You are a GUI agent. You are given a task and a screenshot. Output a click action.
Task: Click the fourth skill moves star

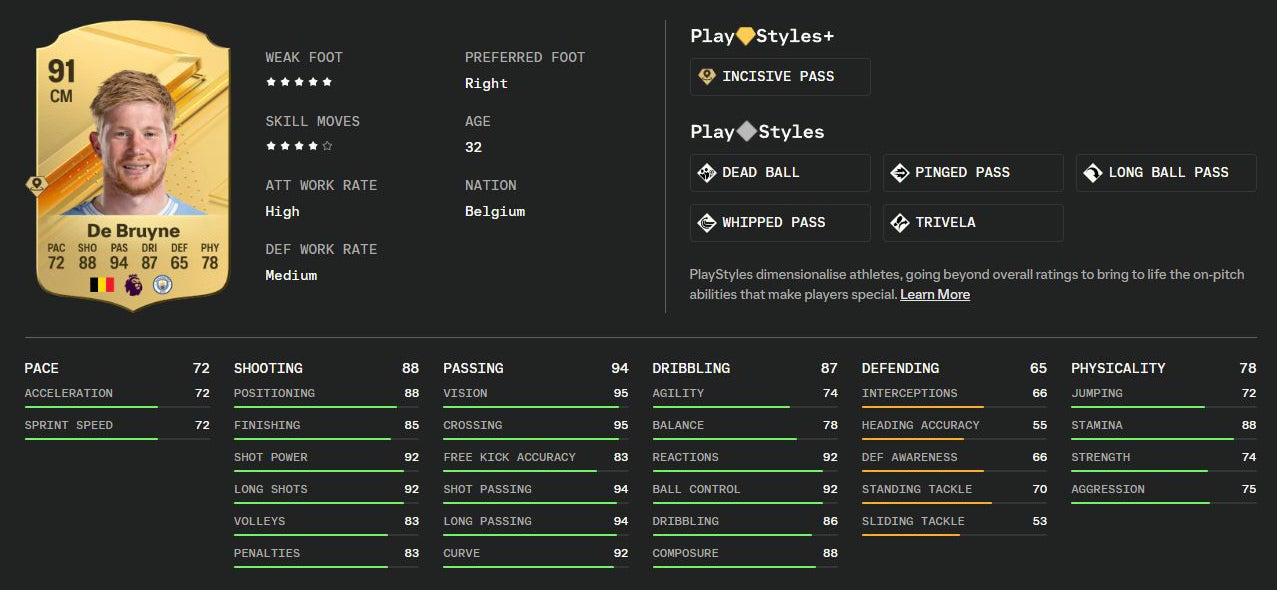point(312,145)
